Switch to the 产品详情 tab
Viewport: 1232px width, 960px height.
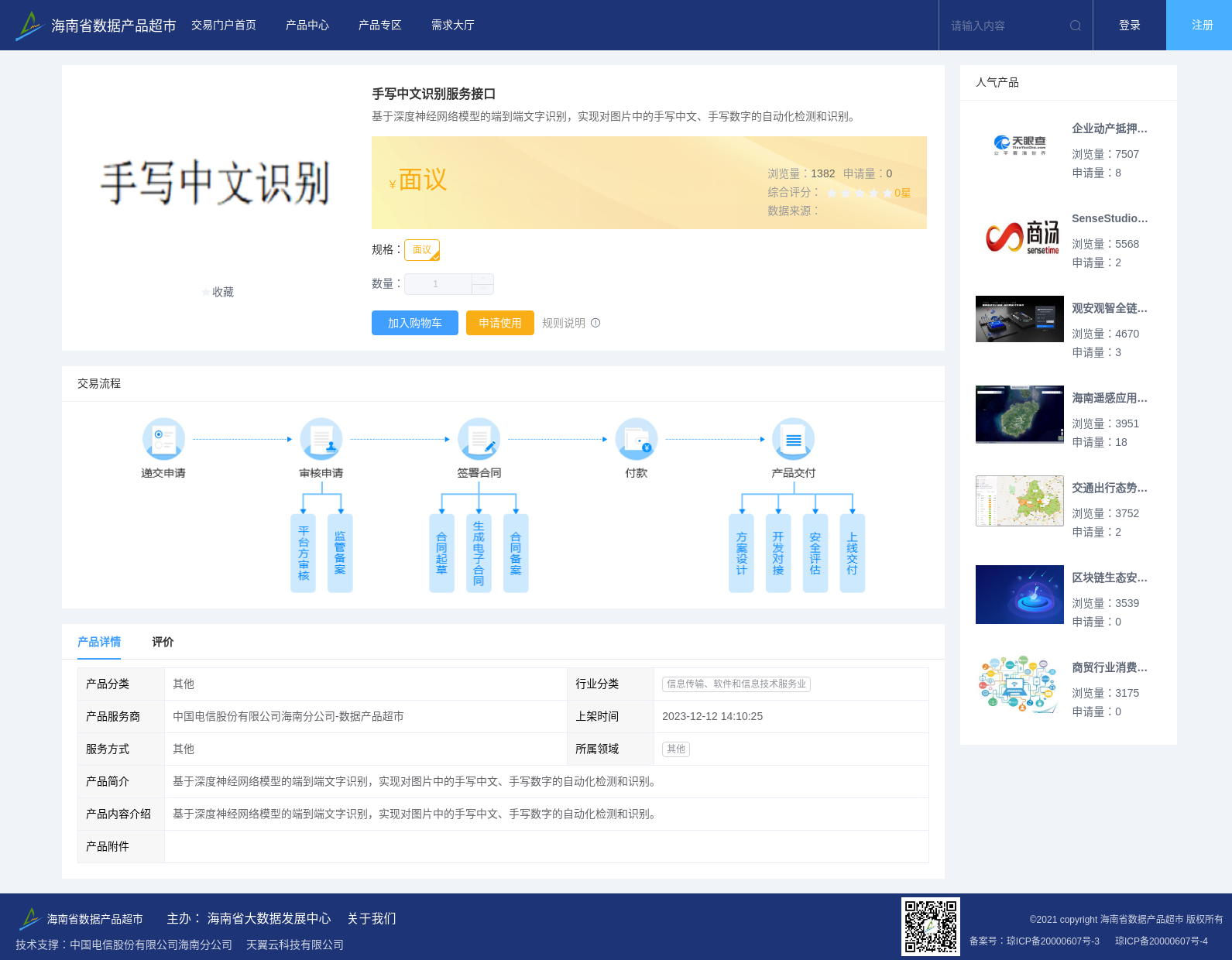(99, 642)
